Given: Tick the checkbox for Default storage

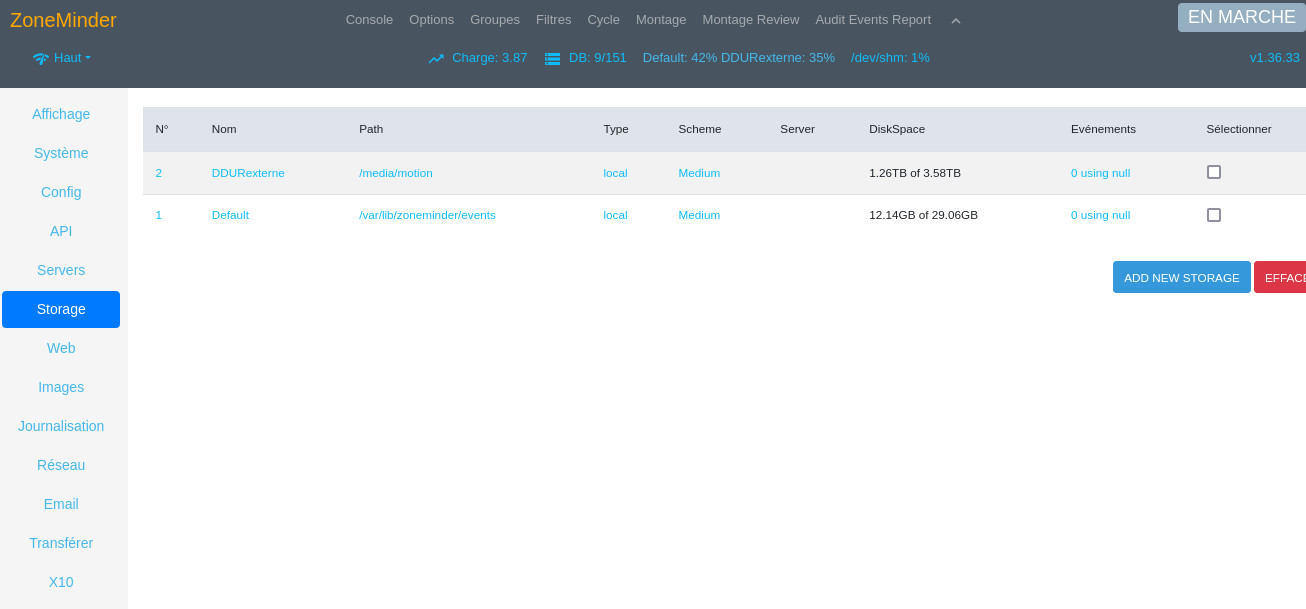Looking at the screenshot, I should 1214,215.
